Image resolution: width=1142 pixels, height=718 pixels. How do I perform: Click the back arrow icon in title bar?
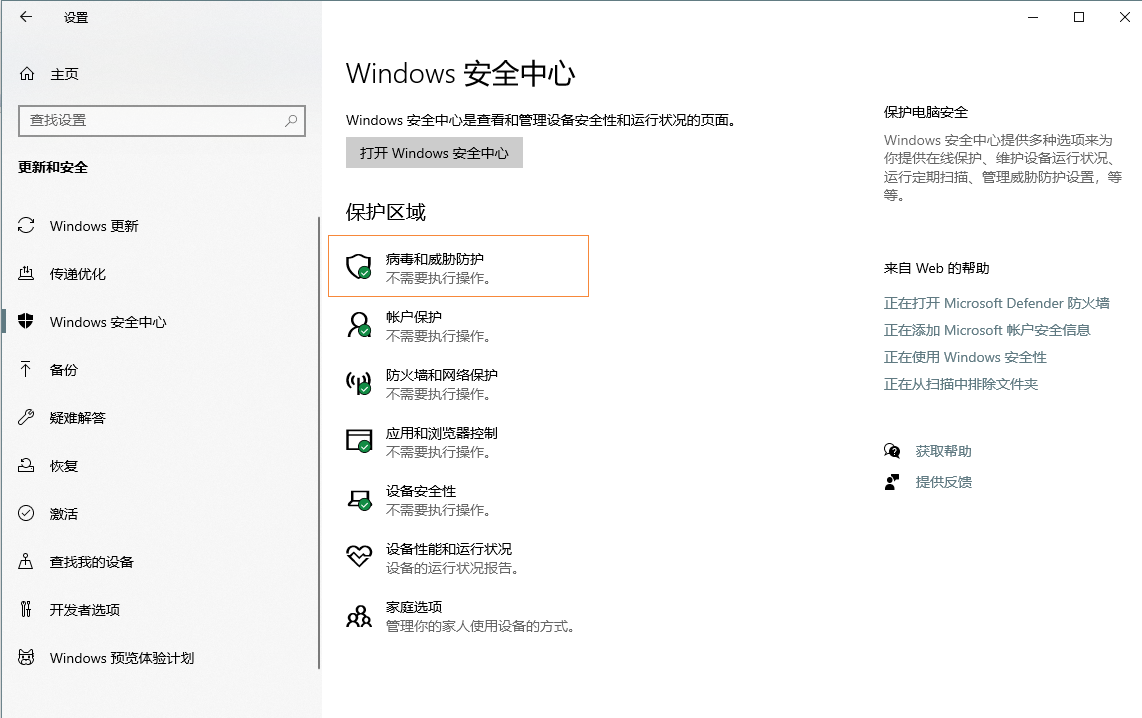click(x=26, y=17)
